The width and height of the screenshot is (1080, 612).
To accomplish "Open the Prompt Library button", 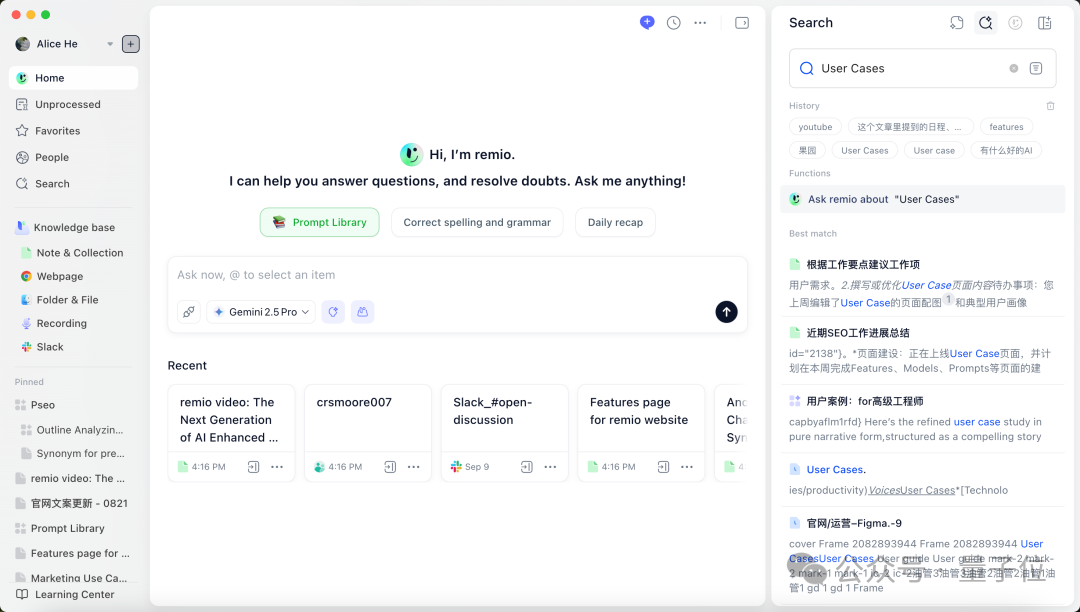I will (319, 222).
